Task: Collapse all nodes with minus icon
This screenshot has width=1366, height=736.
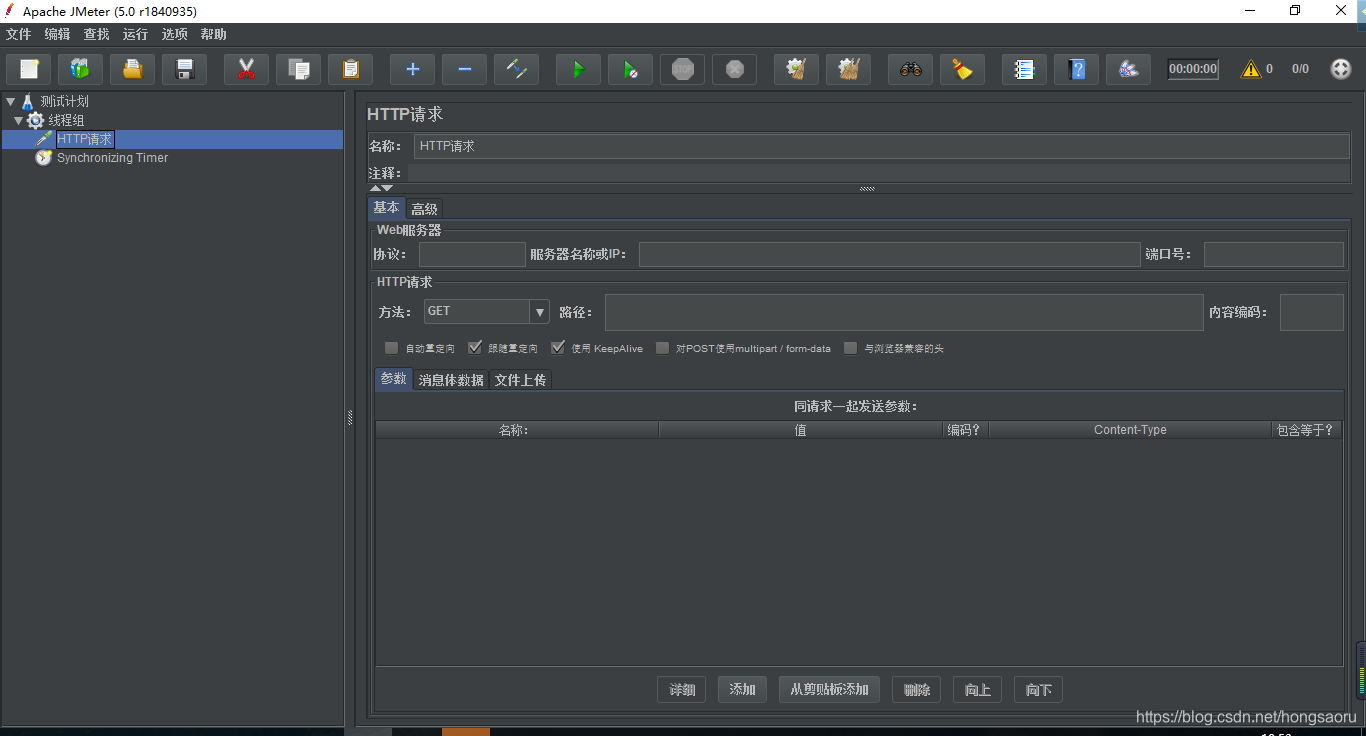Action: (x=465, y=69)
